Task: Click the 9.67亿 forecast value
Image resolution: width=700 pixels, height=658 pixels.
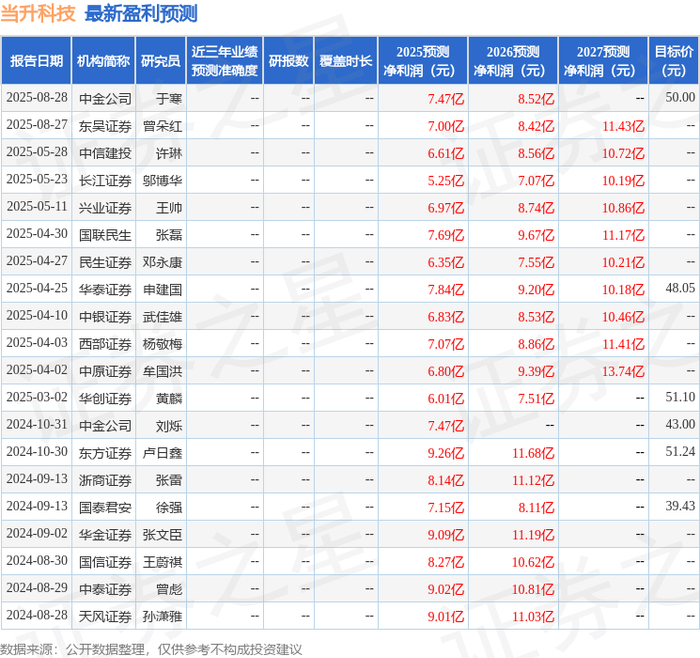Action: [x=536, y=235]
